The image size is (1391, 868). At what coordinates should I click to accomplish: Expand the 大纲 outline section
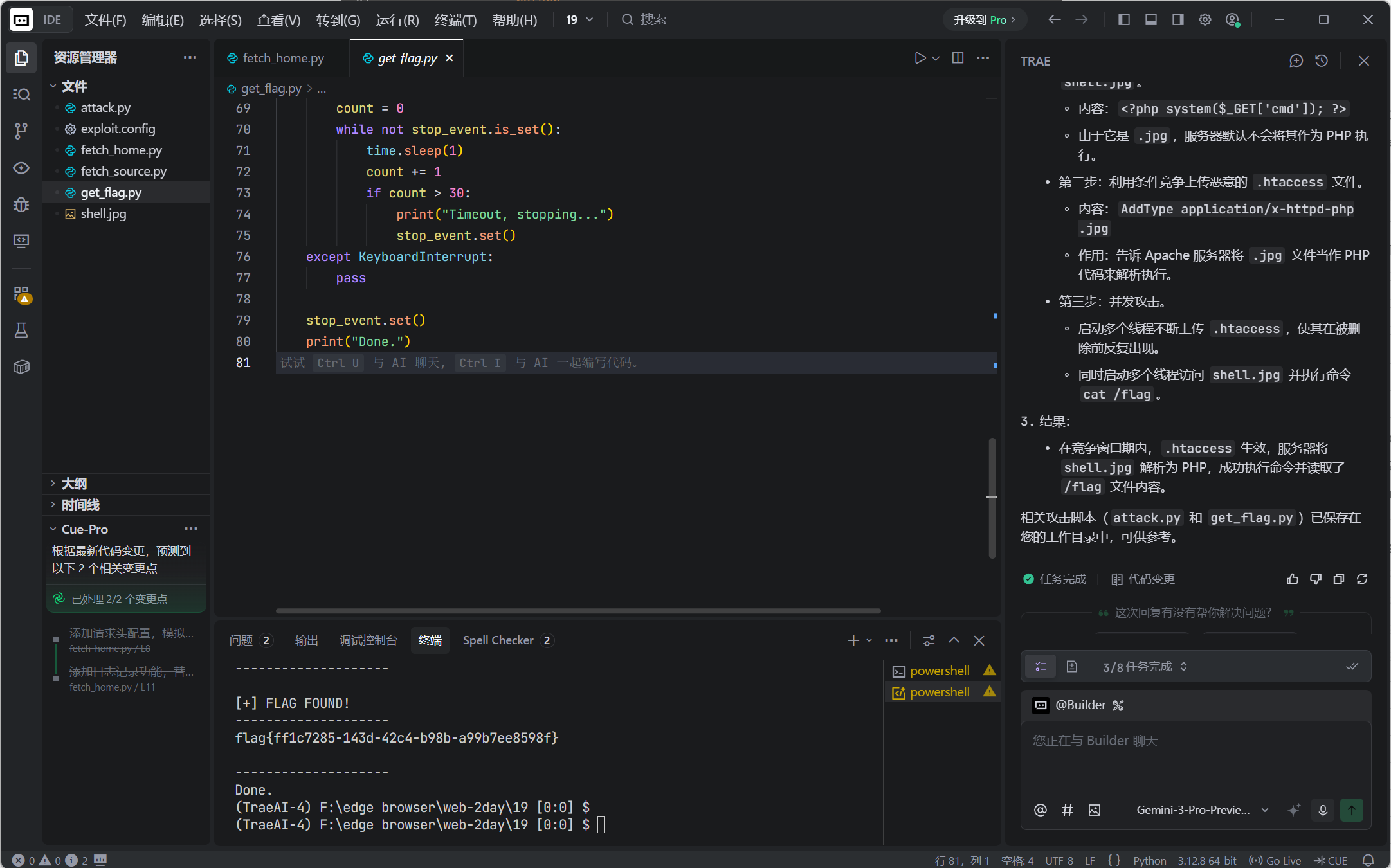pos(73,484)
